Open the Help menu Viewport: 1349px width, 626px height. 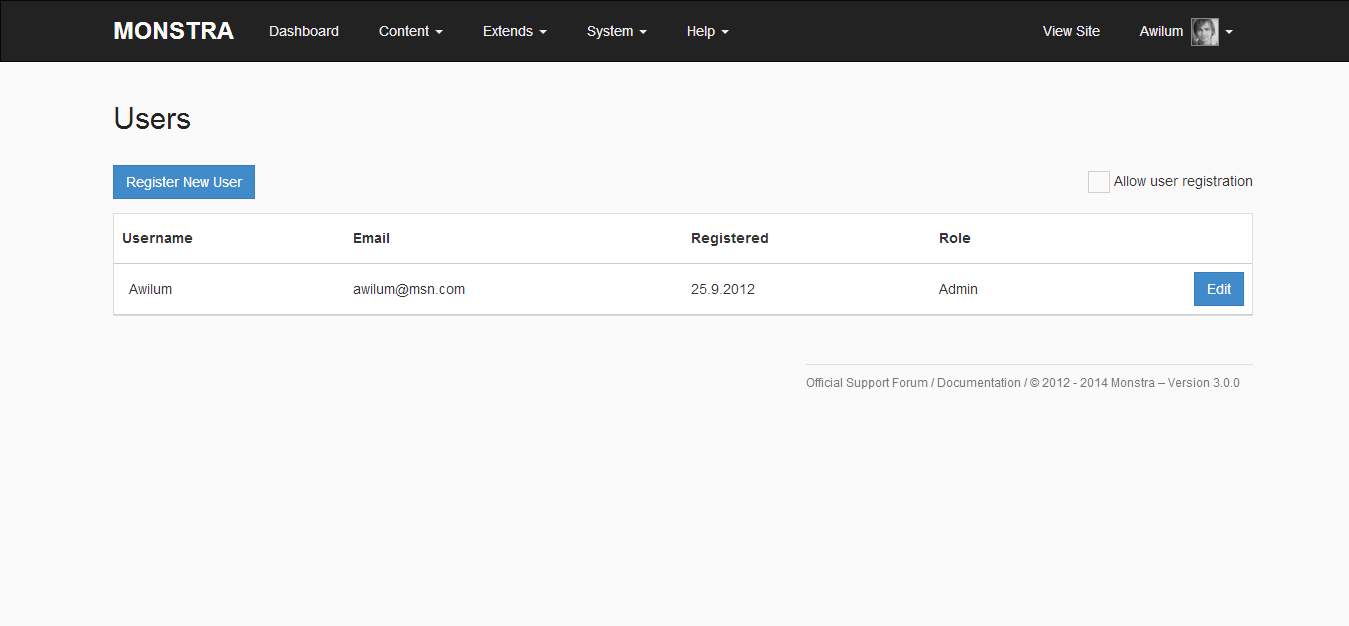[707, 31]
